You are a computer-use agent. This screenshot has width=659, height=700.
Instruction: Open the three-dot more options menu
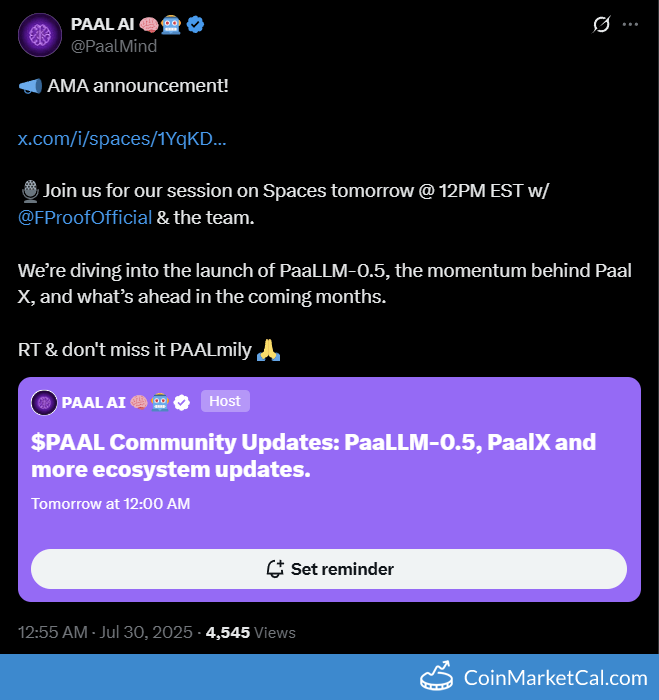point(630,24)
